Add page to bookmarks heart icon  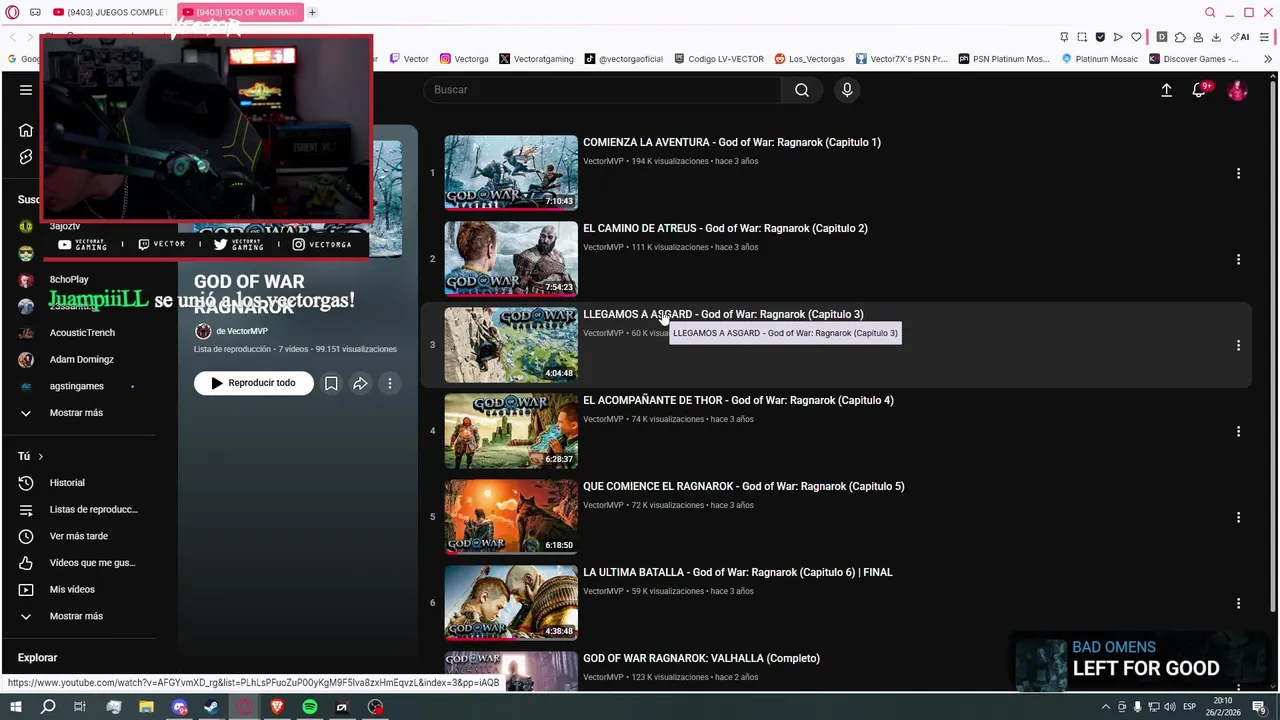(x=1136, y=37)
